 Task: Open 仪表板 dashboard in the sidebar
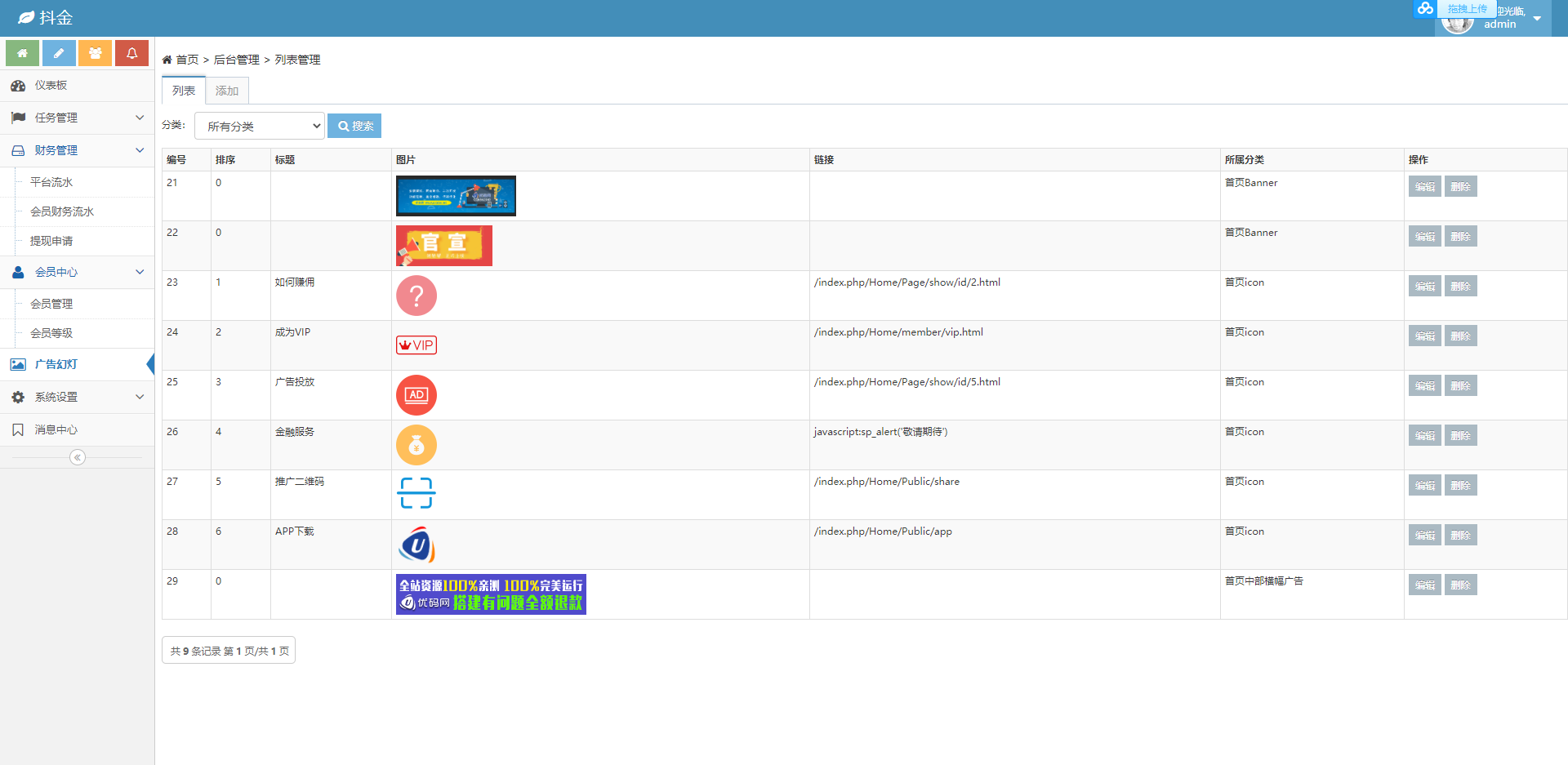[x=51, y=86]
